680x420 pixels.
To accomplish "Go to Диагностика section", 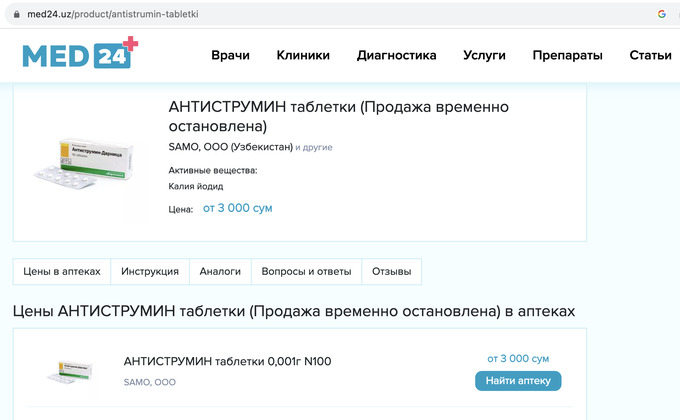I will [396, 55].
